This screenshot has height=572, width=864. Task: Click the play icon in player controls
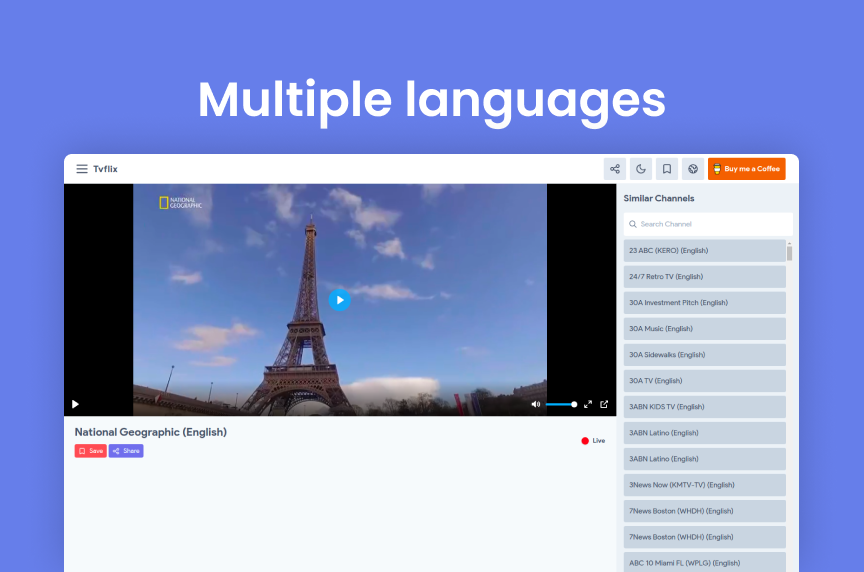75,404
